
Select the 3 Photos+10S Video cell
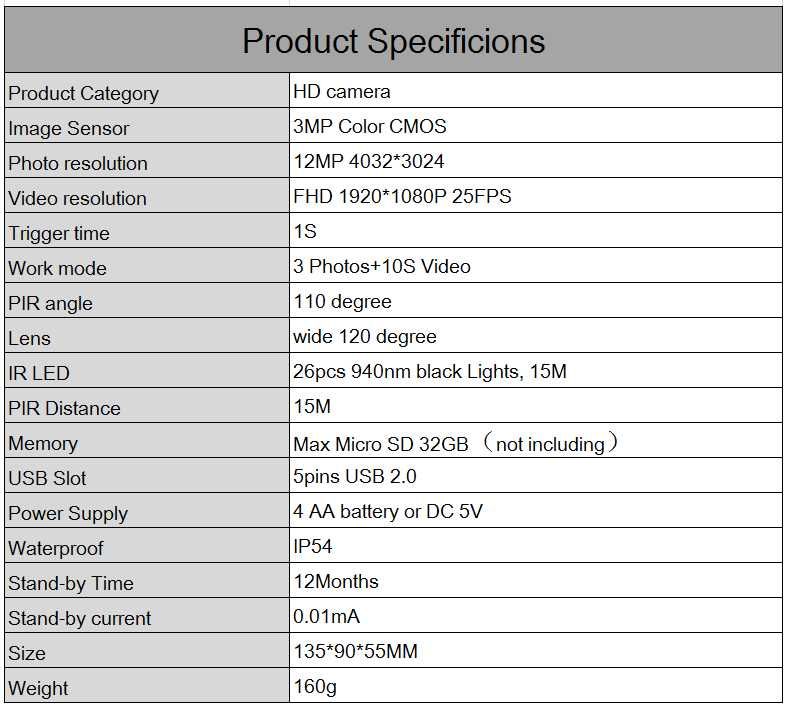(x=536, y=265)
